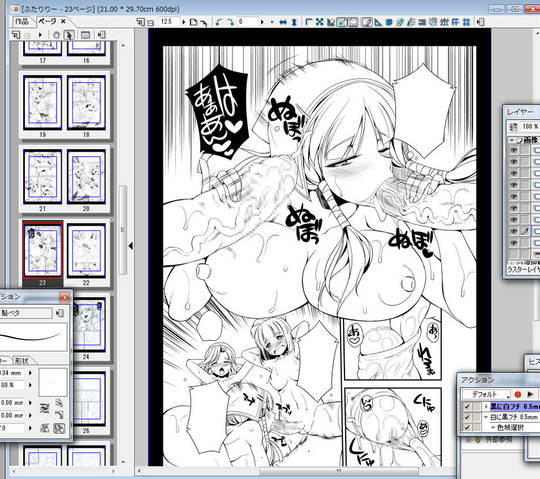Flip the view horizontally with the blue arrows
This screenshot has height=479, width=540.
point(283,22)
